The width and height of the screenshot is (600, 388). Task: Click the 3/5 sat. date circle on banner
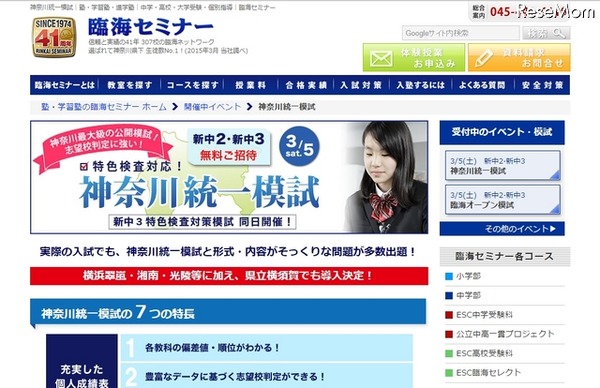[300, 147]
